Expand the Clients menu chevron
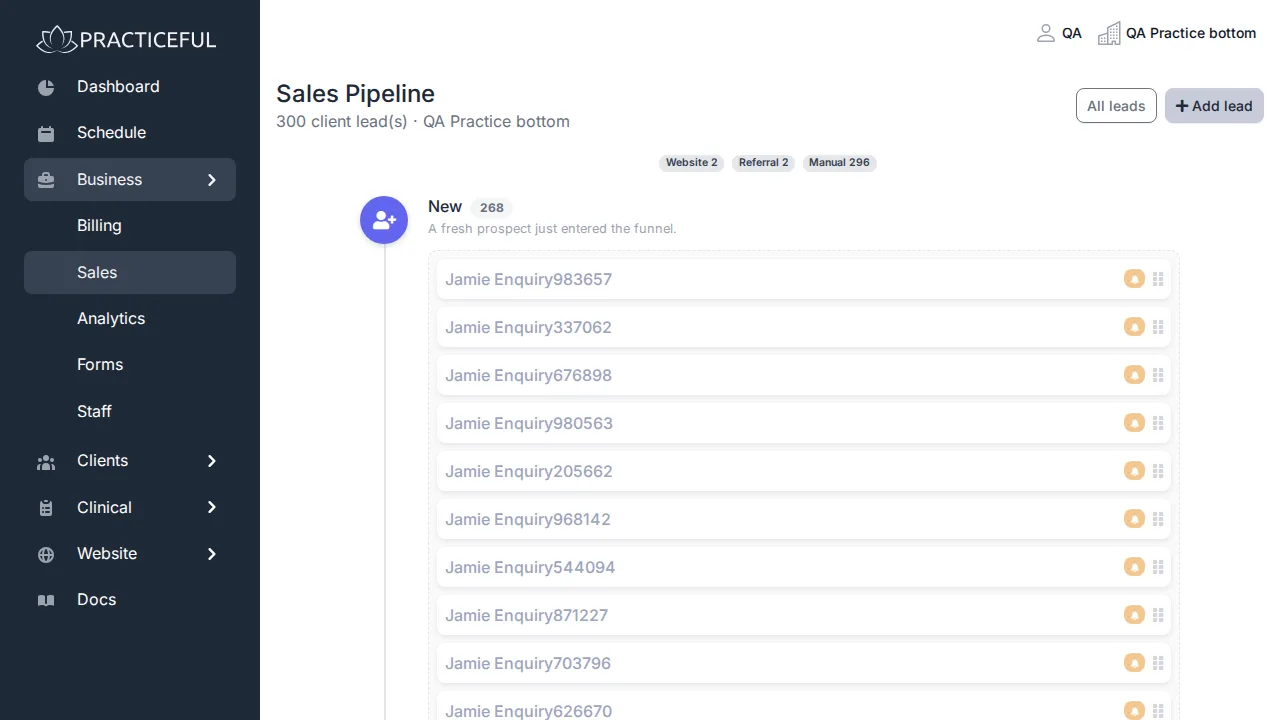Image resolution: width=1280 pixels, height=720 pixels. (211, 461)
